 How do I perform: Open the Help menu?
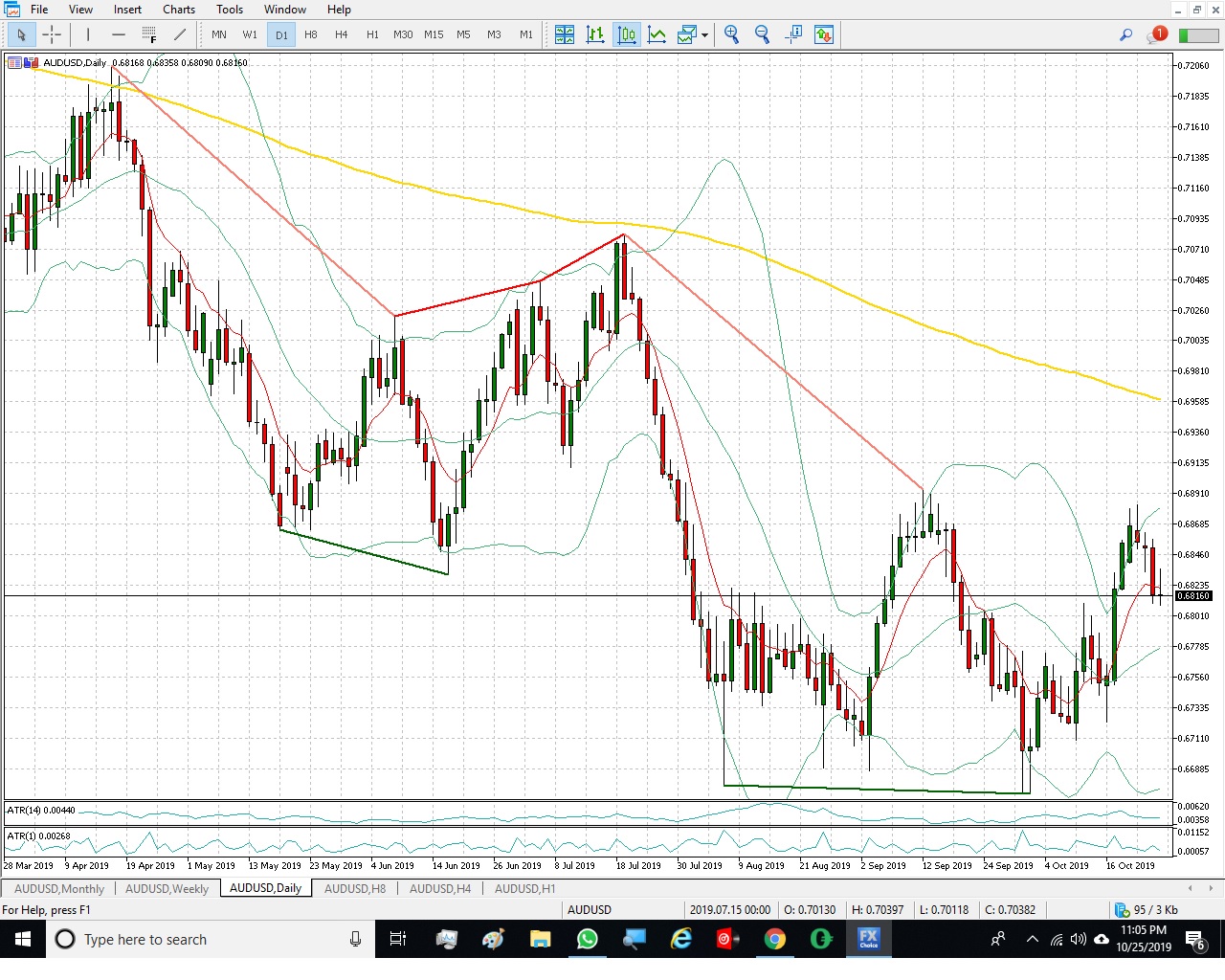click(339, 10)
